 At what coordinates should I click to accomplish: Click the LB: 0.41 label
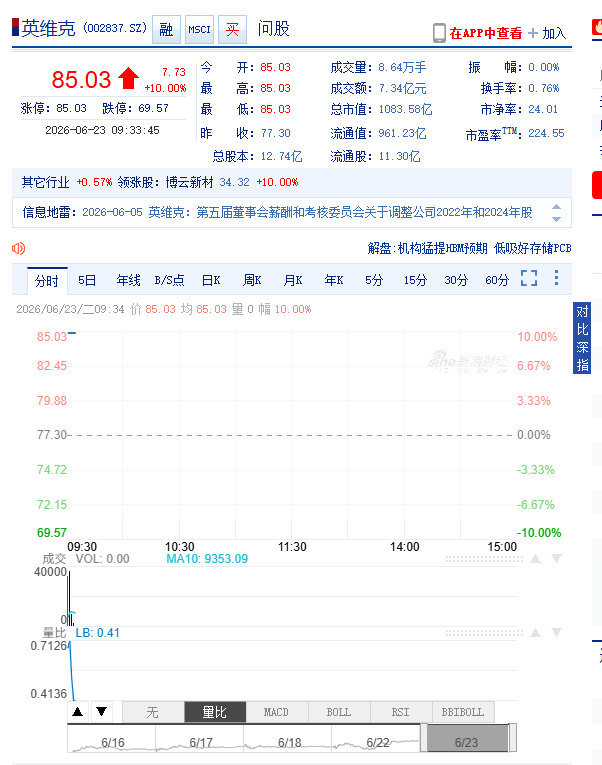[98, 633]
